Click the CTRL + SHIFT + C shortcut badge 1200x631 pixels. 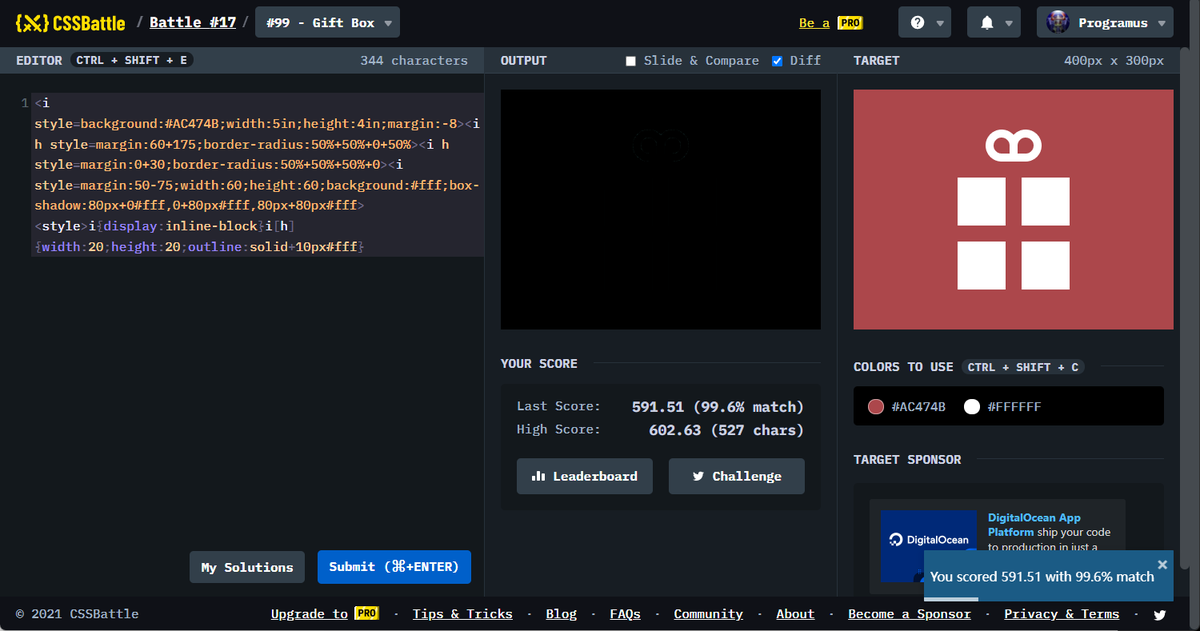click(1023, 367)
